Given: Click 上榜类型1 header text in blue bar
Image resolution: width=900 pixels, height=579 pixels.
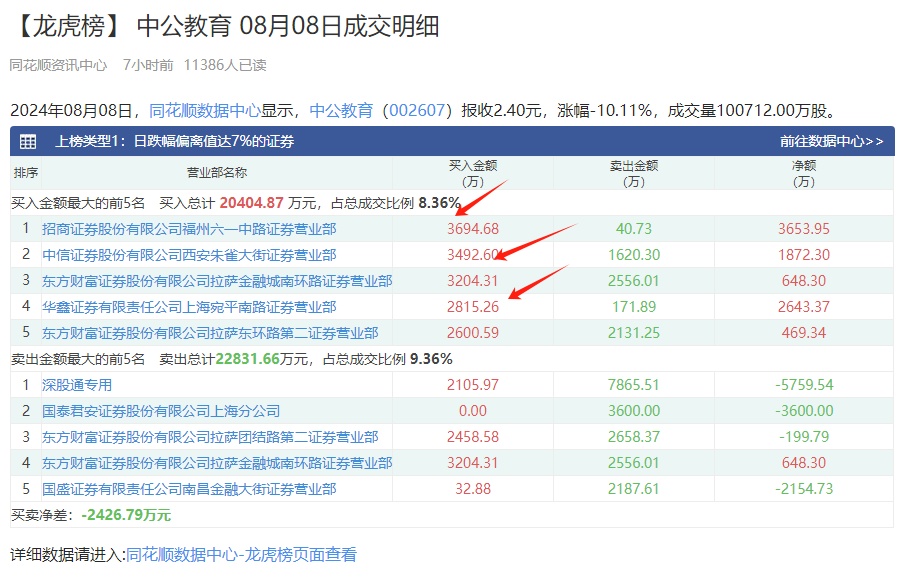Looking at the screenshot, I should point(174,141).
